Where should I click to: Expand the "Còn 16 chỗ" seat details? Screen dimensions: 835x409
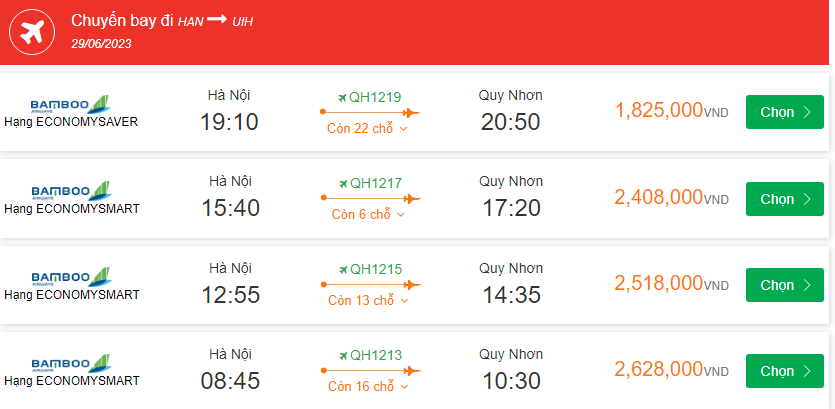368,387
